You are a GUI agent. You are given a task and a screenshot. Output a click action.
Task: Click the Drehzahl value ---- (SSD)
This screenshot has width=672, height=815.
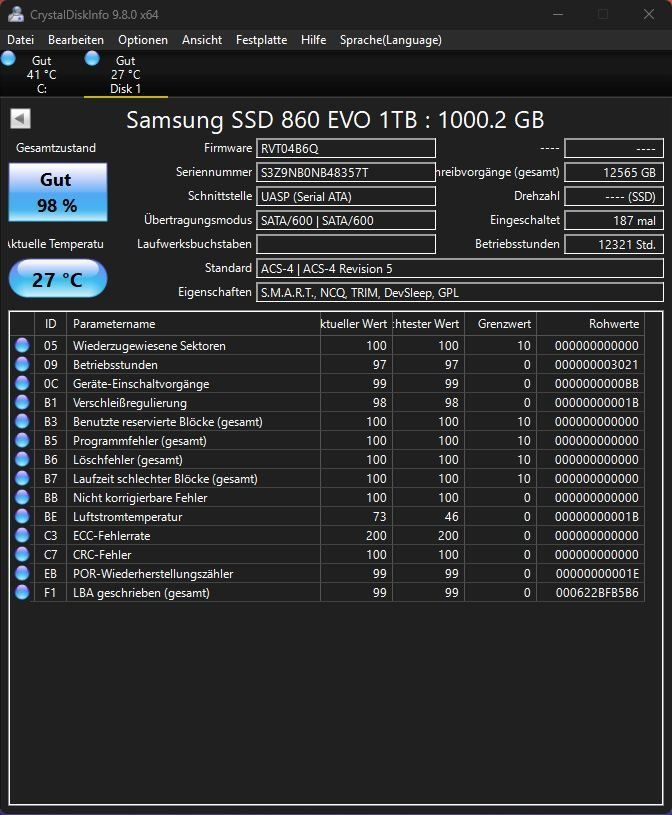(x=614, y=196)
